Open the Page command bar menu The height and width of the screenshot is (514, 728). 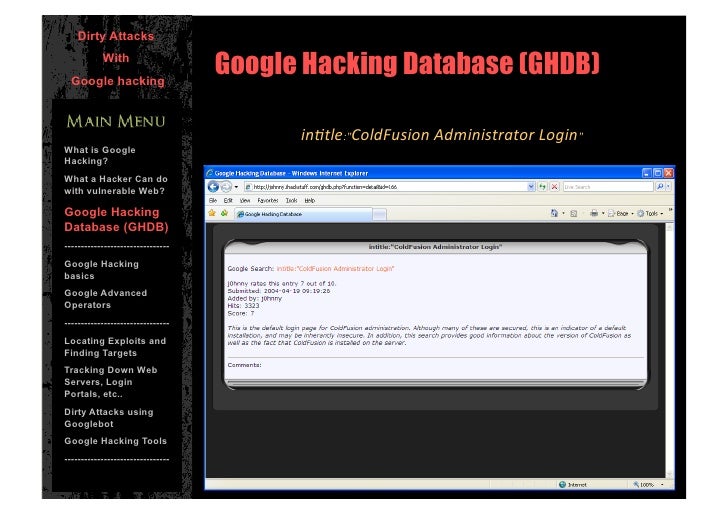point(621,214)
